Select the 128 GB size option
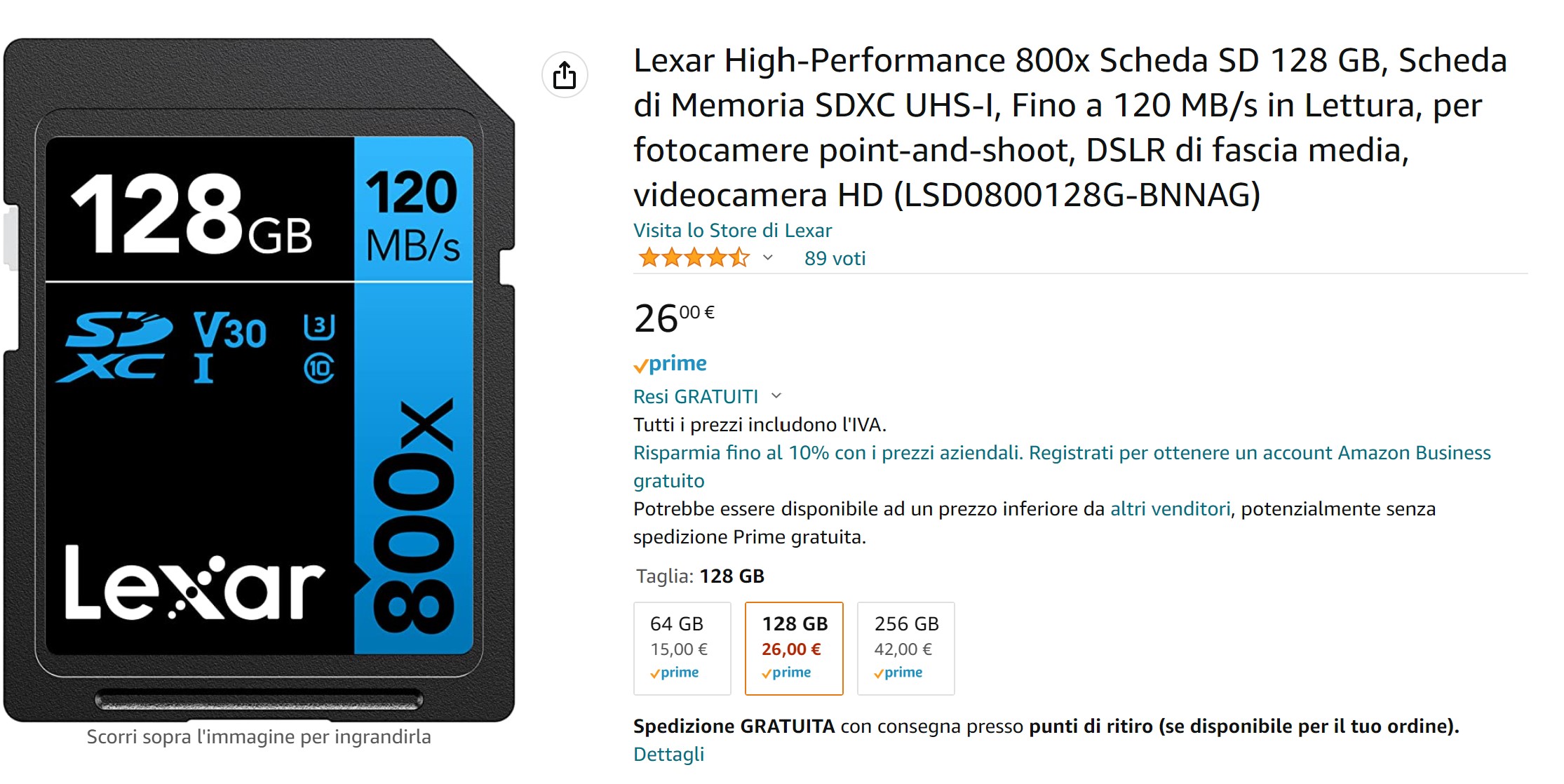 click(794, 649)
